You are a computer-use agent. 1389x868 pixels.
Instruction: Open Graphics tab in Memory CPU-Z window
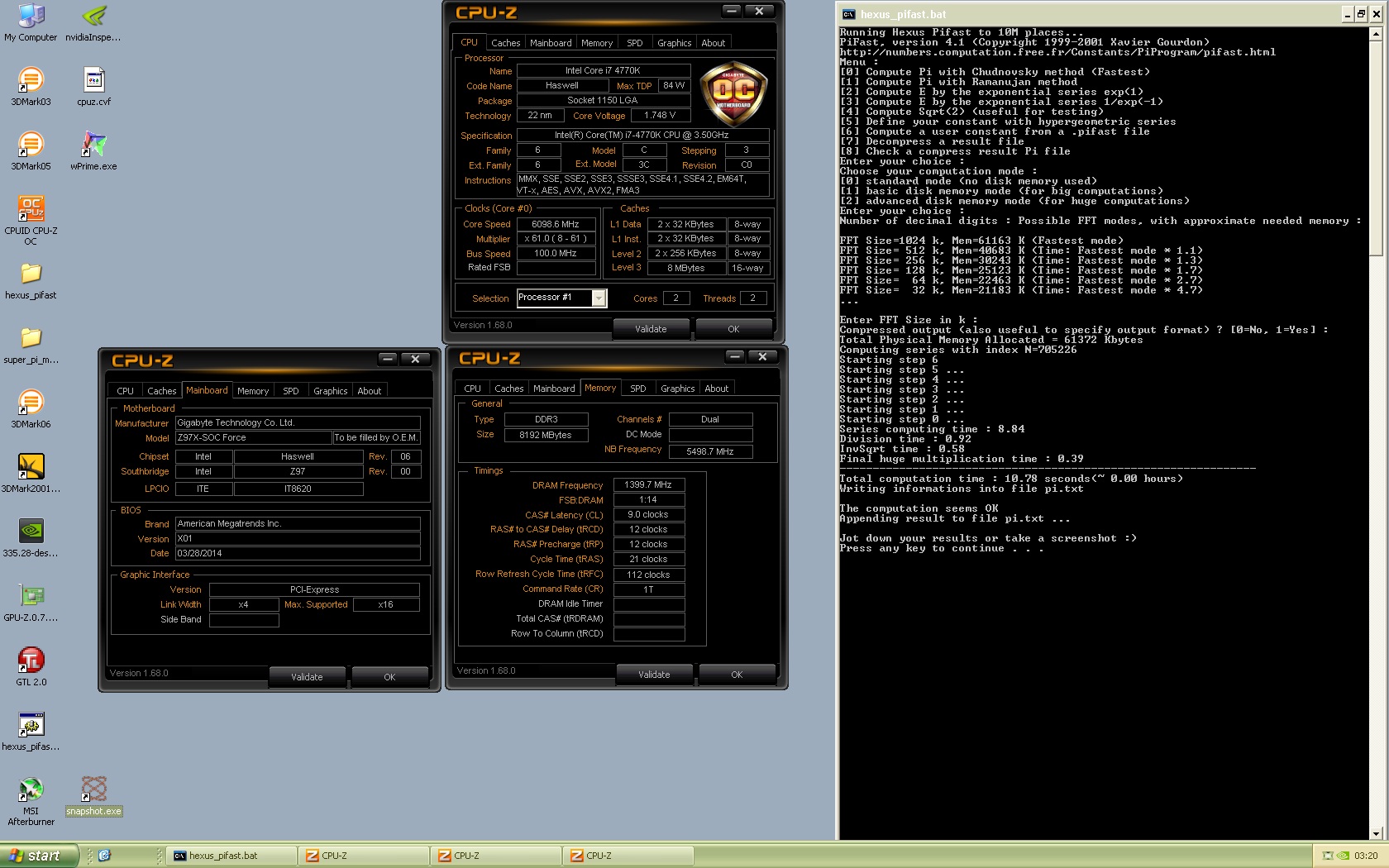coord(677,389)
